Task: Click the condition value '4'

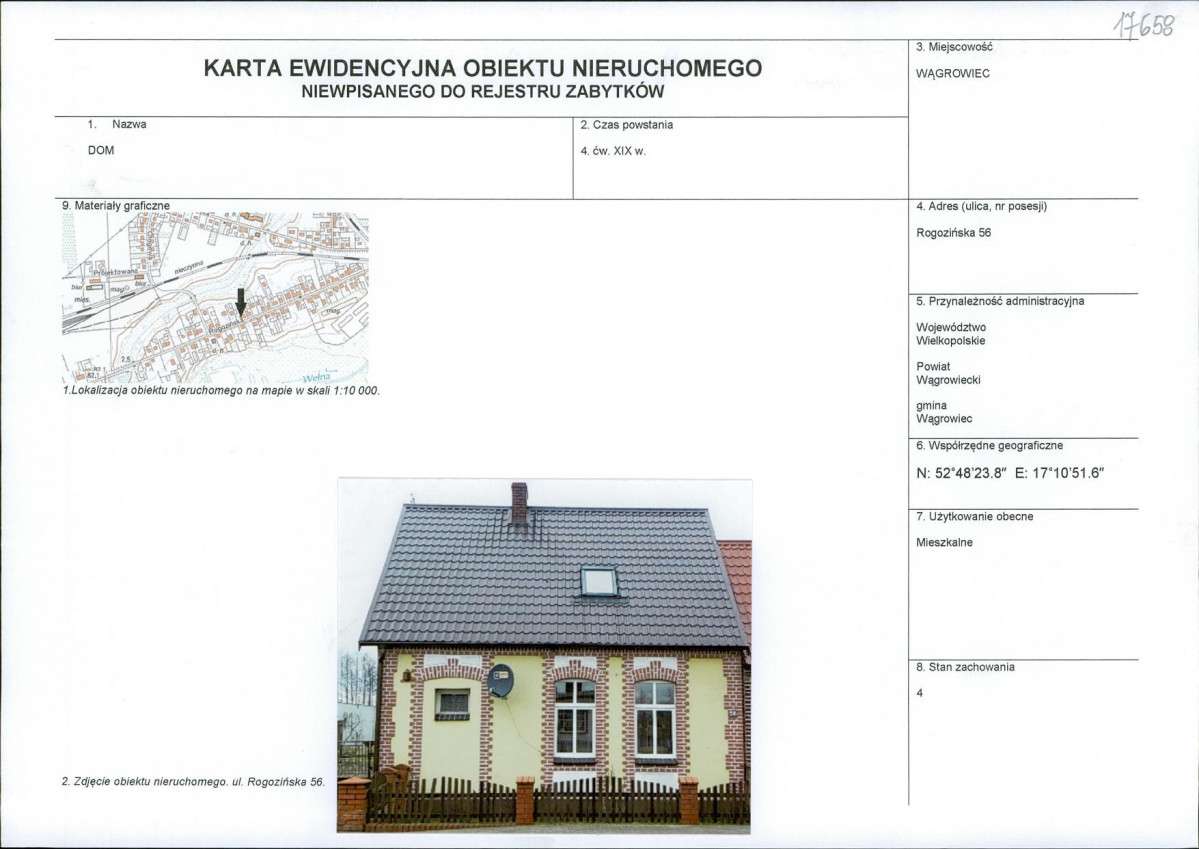Action: click(919, 693)
